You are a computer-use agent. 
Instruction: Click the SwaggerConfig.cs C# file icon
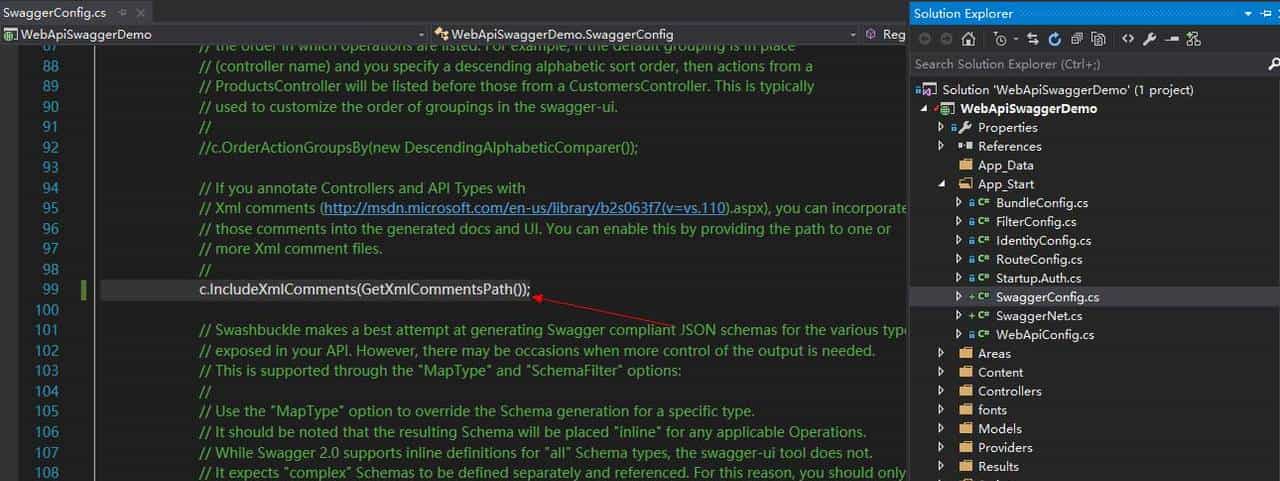coord(984,298)
